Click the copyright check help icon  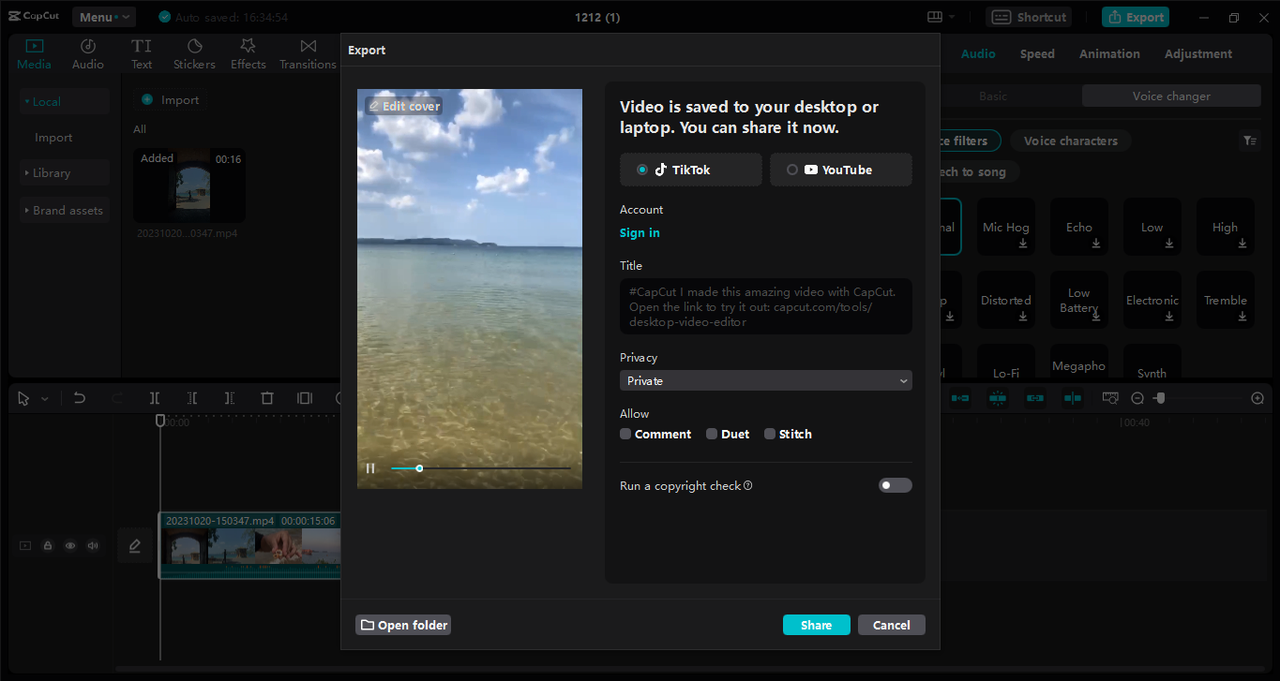(x=748, y=486)
